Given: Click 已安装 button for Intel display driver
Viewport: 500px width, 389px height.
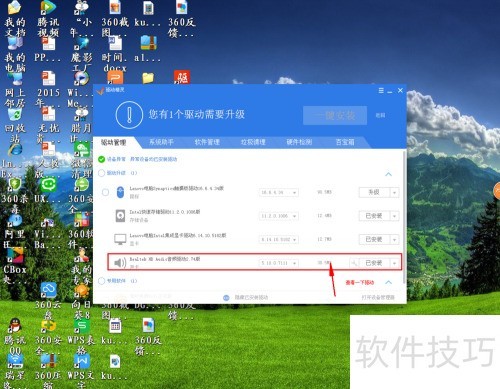Looking at the screenshot, I should point(375,239).
